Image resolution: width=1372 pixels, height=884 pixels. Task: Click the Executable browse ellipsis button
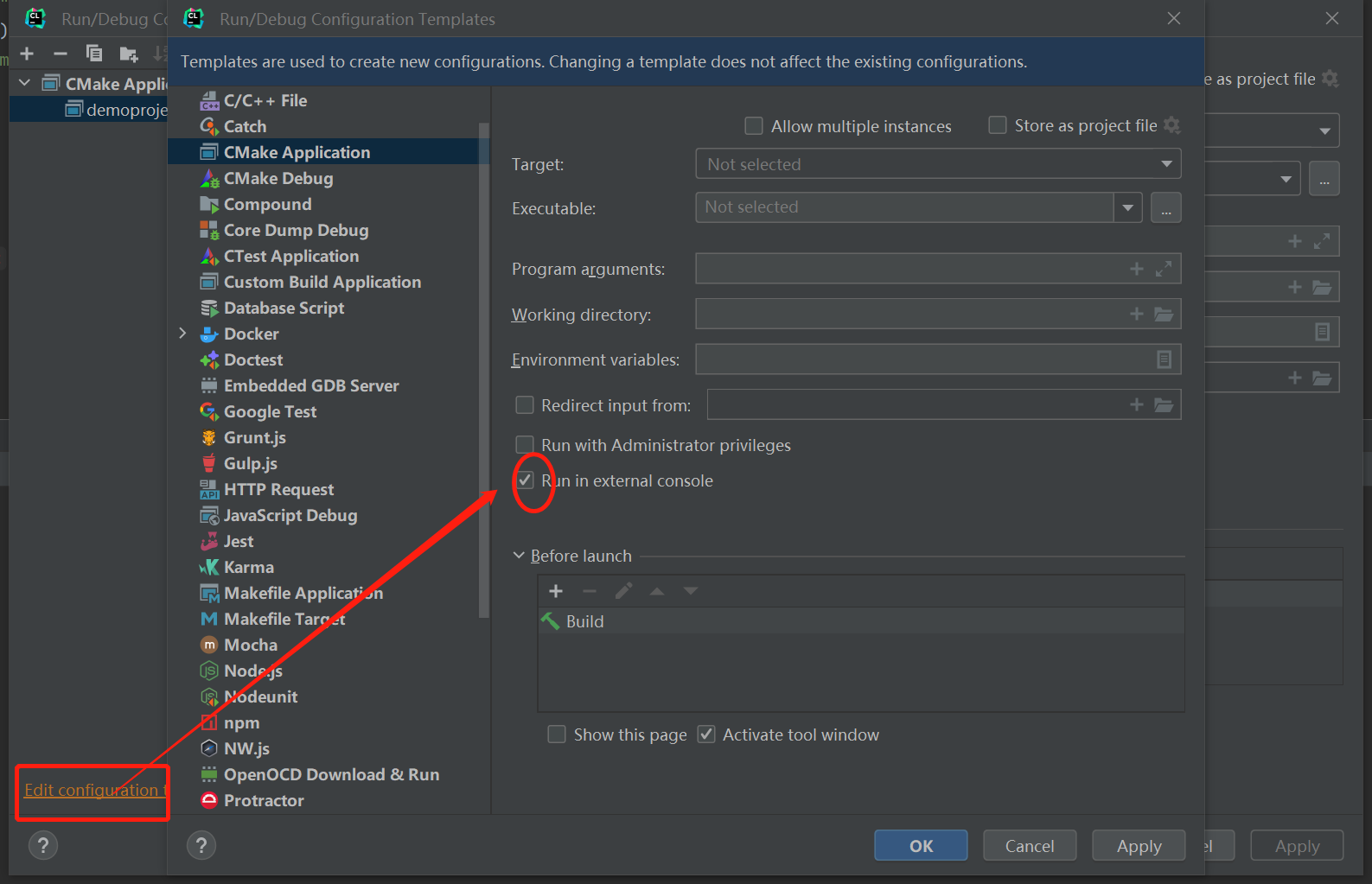tap(1165, 208)
